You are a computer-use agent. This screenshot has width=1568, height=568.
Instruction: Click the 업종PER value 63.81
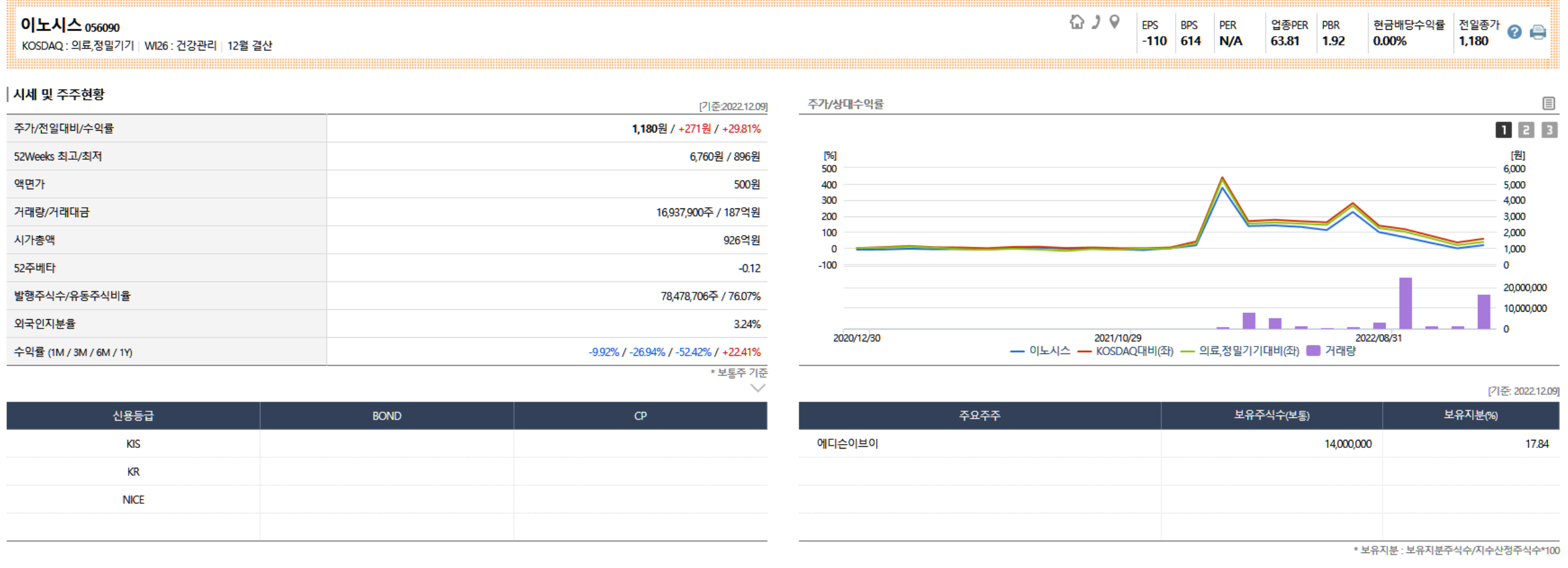point(1285,41)
